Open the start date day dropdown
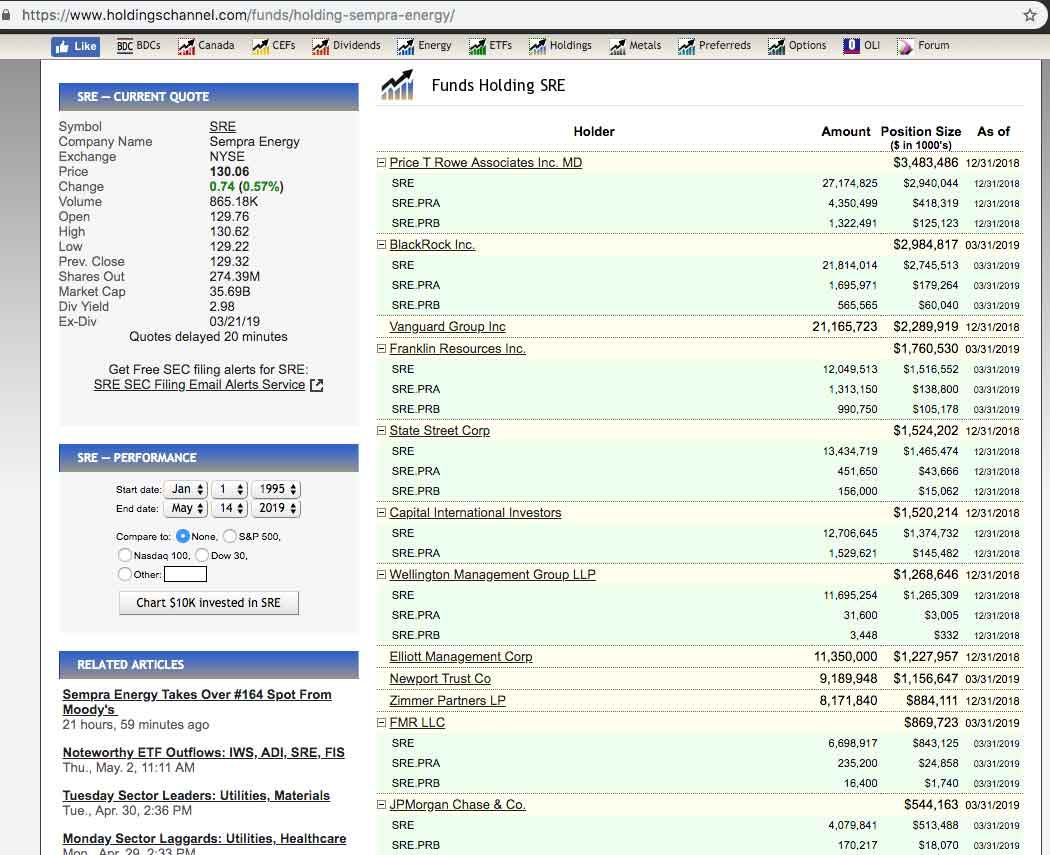The width and height of the screenshot is (1050, 855). (x=230, y=489)
